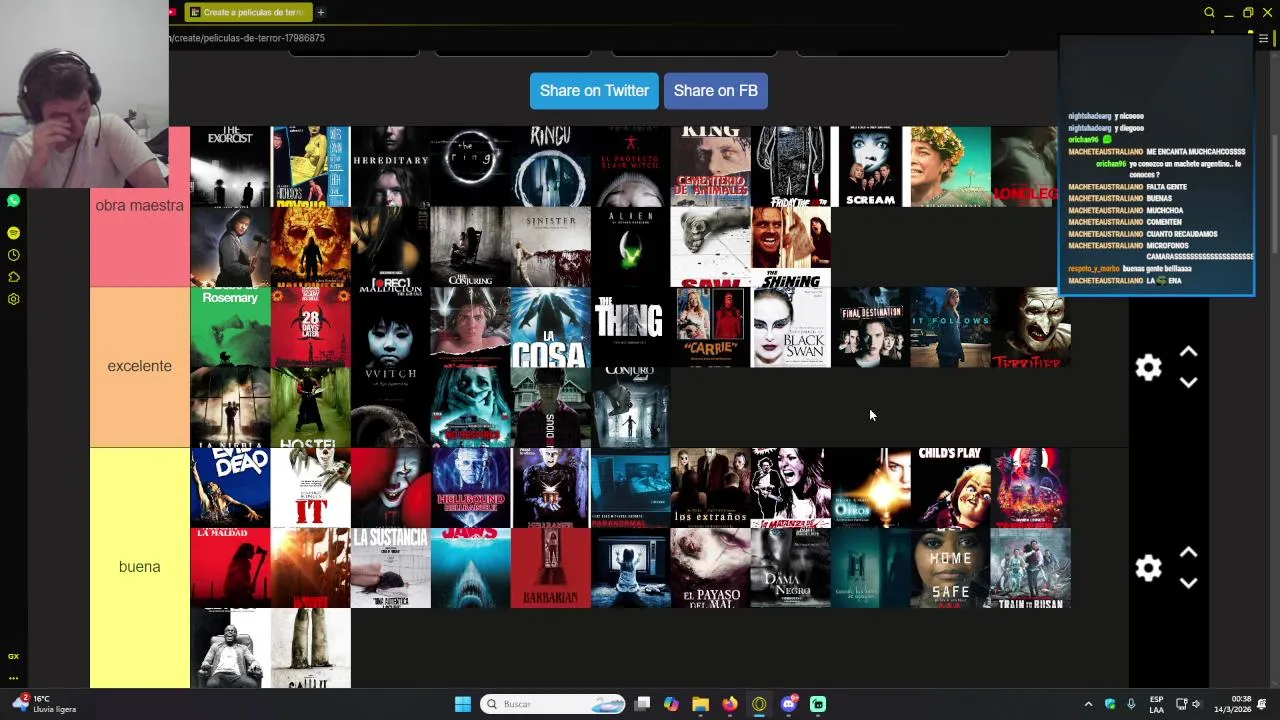Open File Explorer from the taskbar
Screen dimensions: 1280x720
[x=700, y=704]
